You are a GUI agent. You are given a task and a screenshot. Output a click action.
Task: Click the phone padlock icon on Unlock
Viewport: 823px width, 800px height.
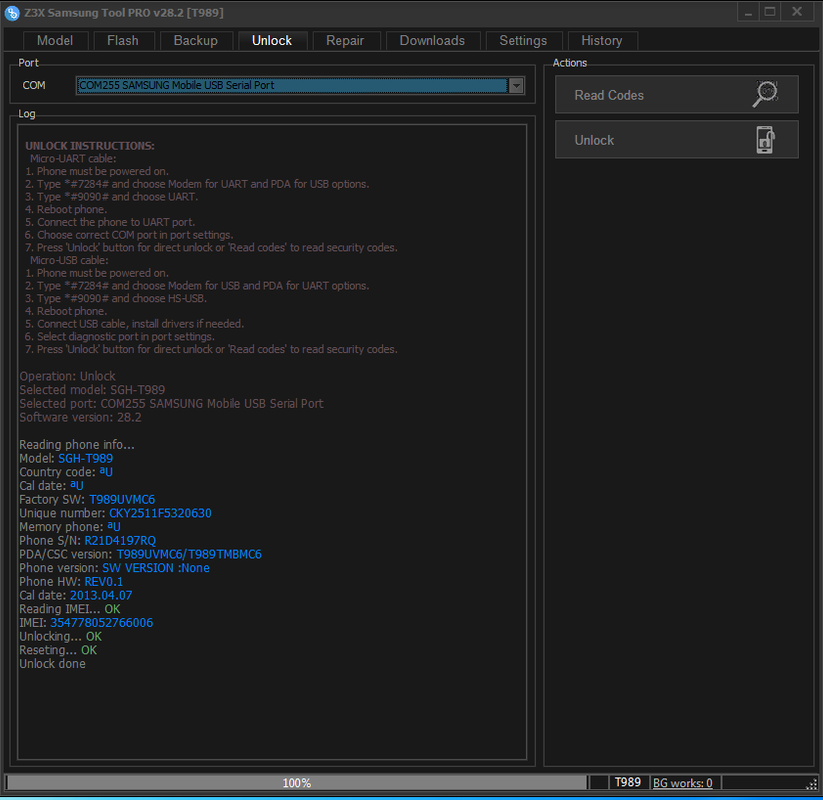coord(765,140)
